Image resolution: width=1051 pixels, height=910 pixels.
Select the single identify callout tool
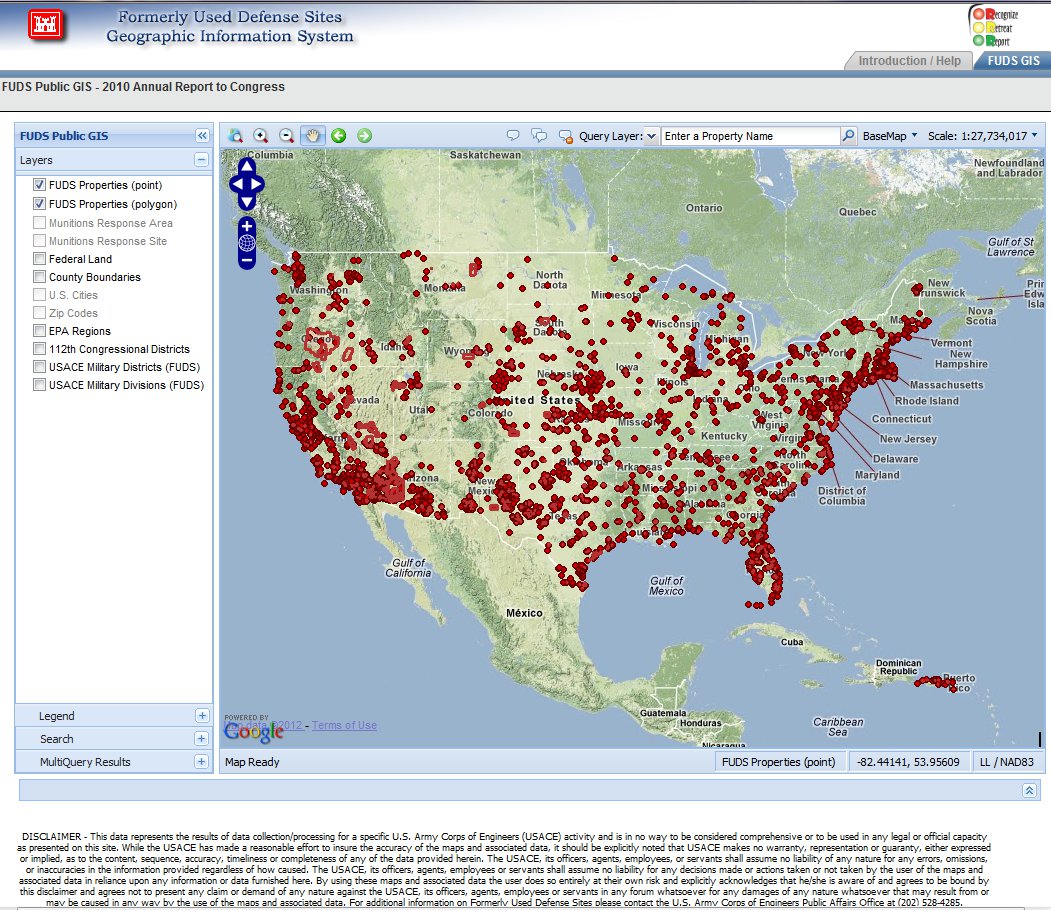point(514,134)
